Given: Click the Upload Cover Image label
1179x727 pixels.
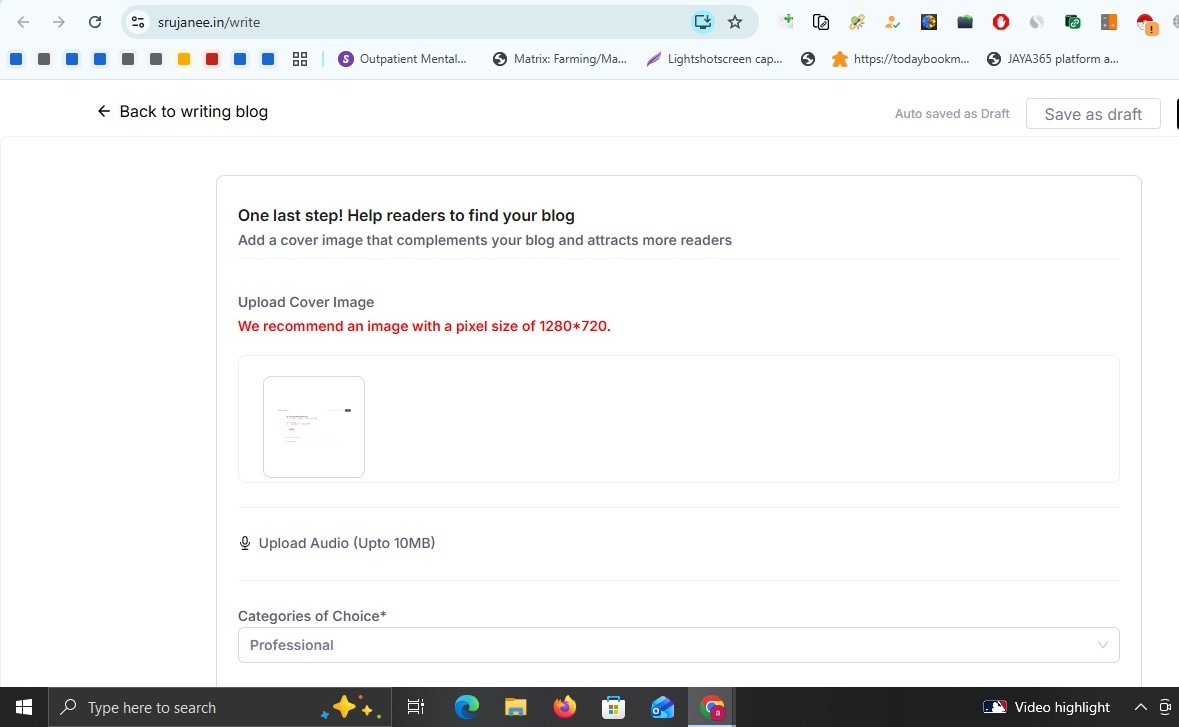Looking at the screenshot, I should click(x=306, y=302).
